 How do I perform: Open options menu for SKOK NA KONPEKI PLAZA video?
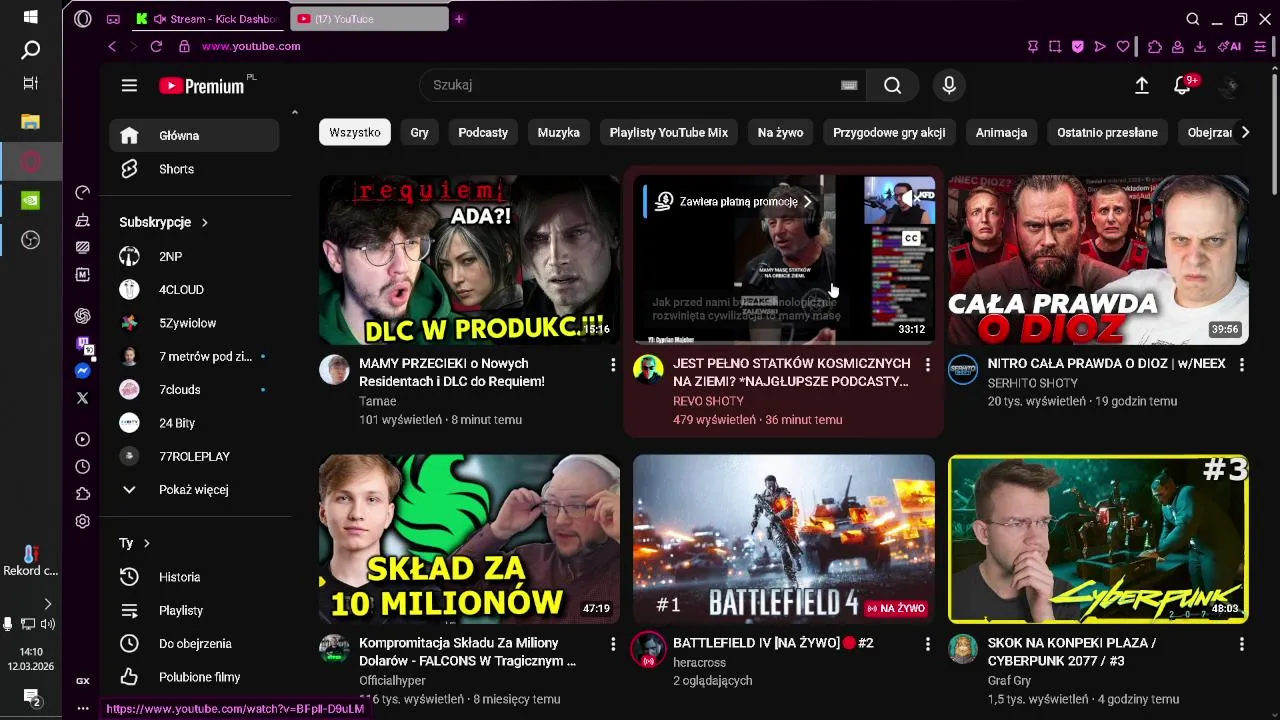[1242, 644]
